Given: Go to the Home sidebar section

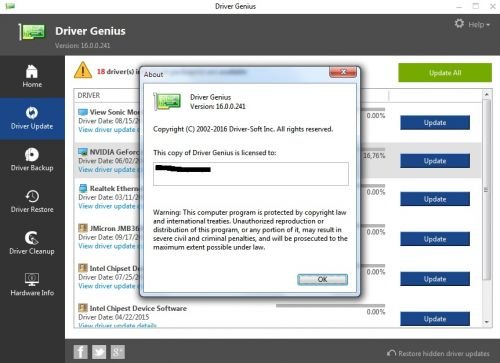Looking at the screenshot, I should (32, 76).
